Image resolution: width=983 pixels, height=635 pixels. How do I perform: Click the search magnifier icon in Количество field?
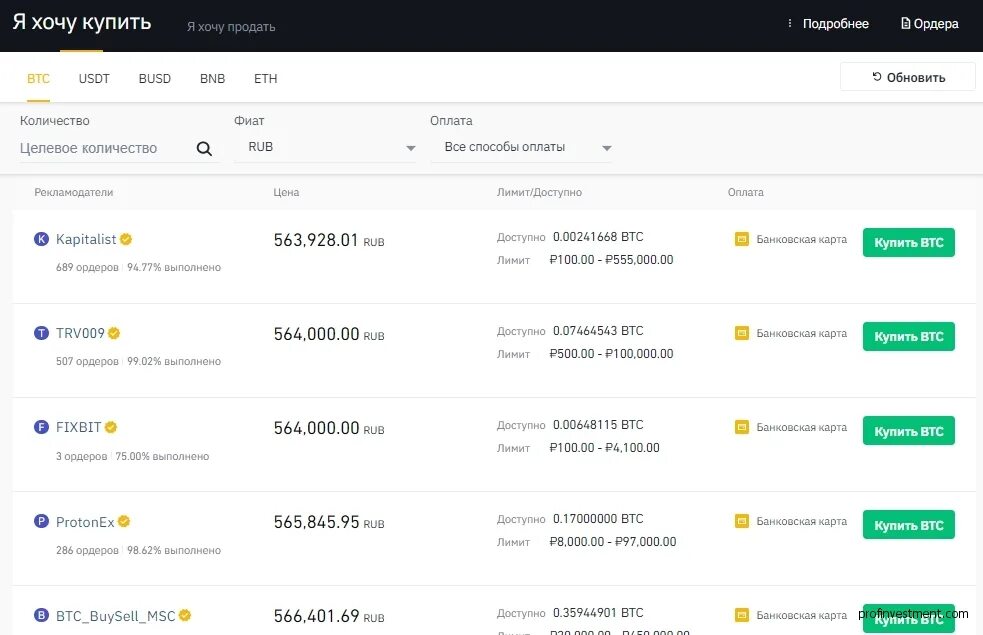tap(204, 149)
